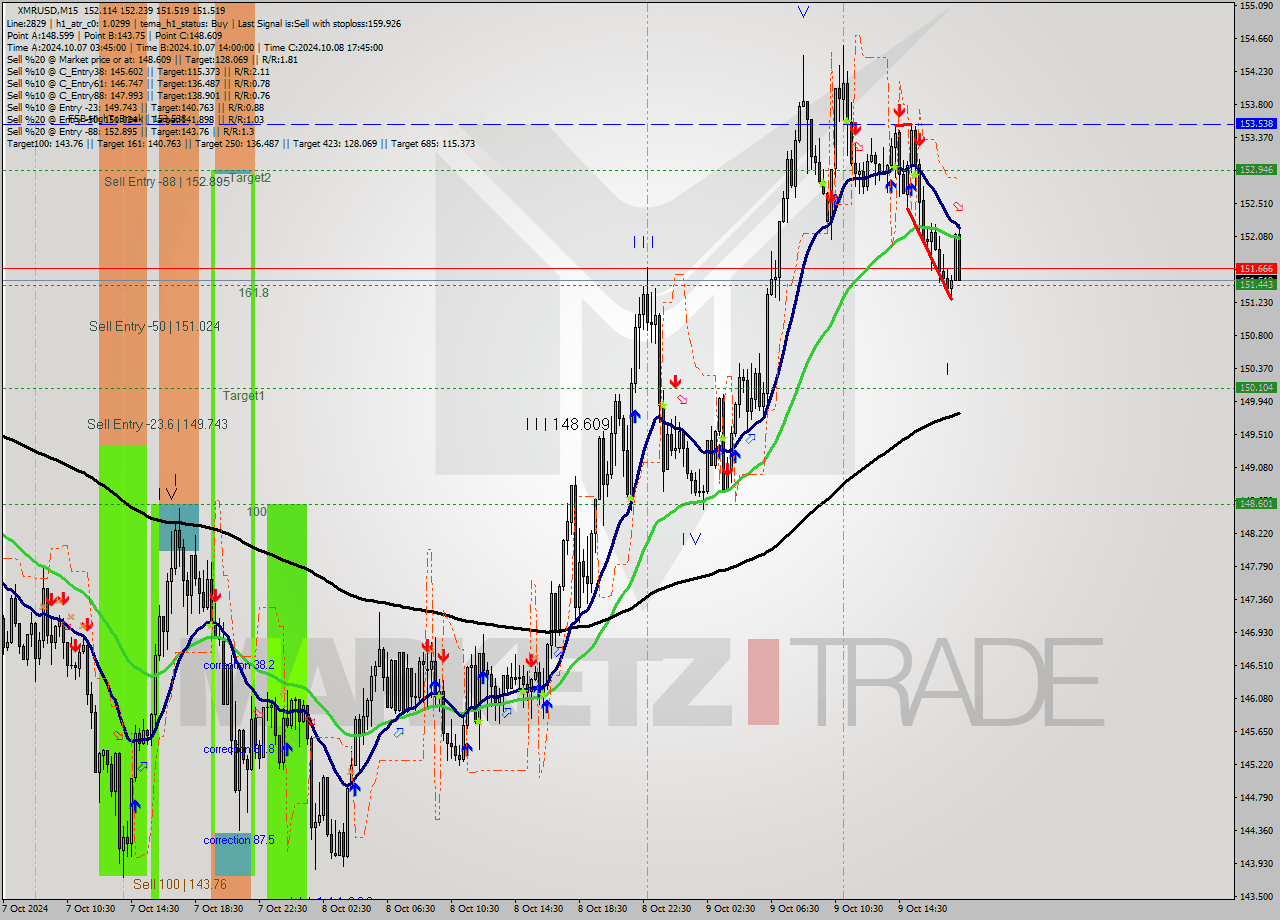Click the 143.930 price axis value
The width and height of the screenshot is (1280, 920).
click(1256, 864)
